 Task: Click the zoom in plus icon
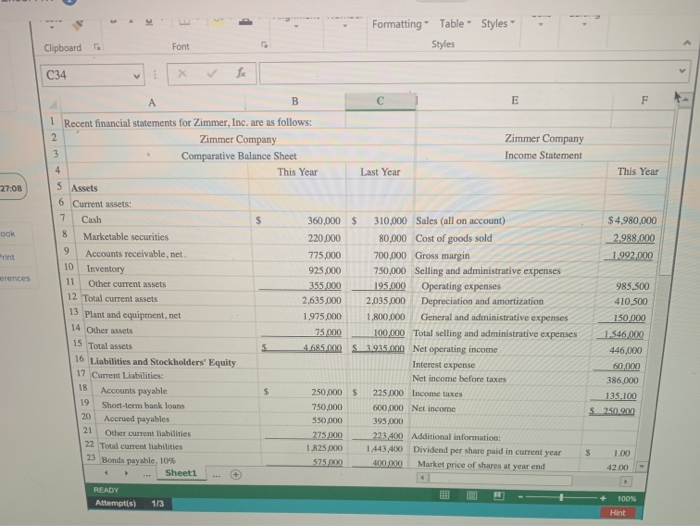coord(603,498)
